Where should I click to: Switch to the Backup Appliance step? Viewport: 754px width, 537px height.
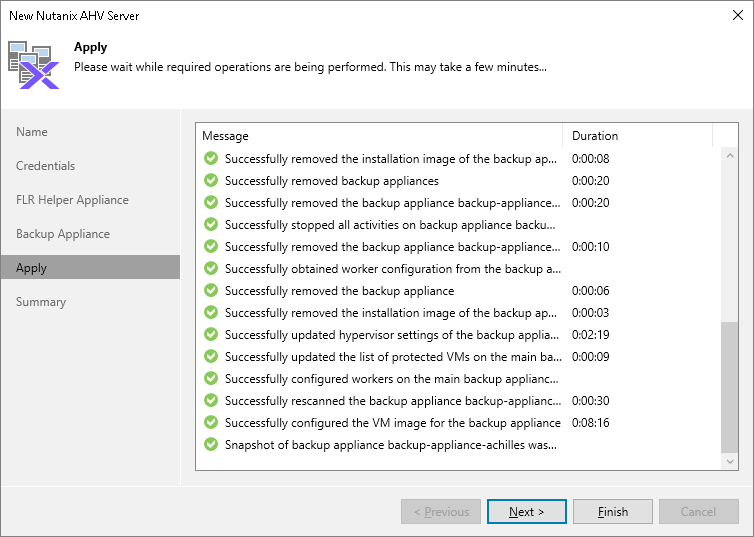click(x=63, y=234)
